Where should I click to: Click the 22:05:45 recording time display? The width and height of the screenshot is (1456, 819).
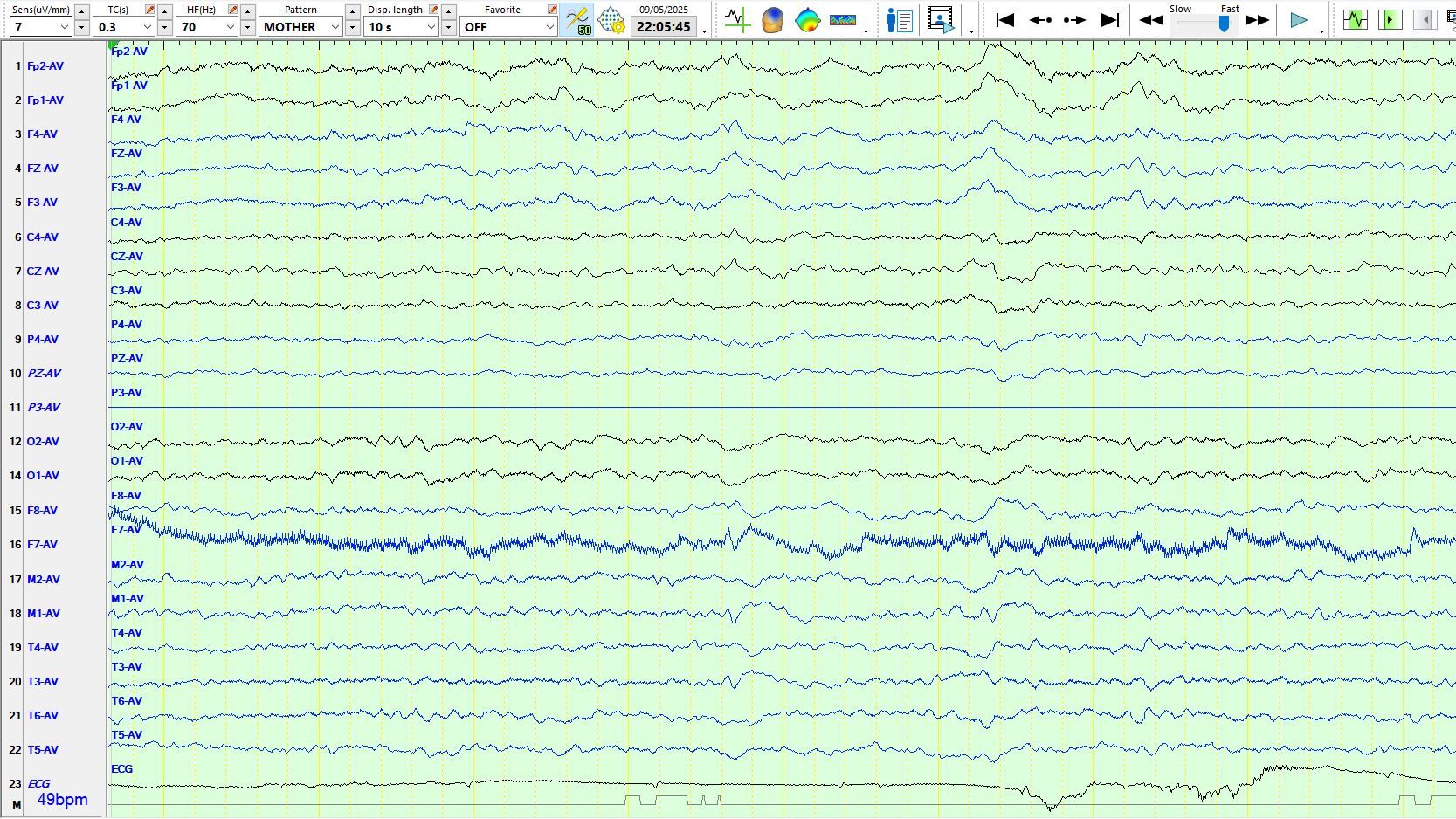click(664, 27)
